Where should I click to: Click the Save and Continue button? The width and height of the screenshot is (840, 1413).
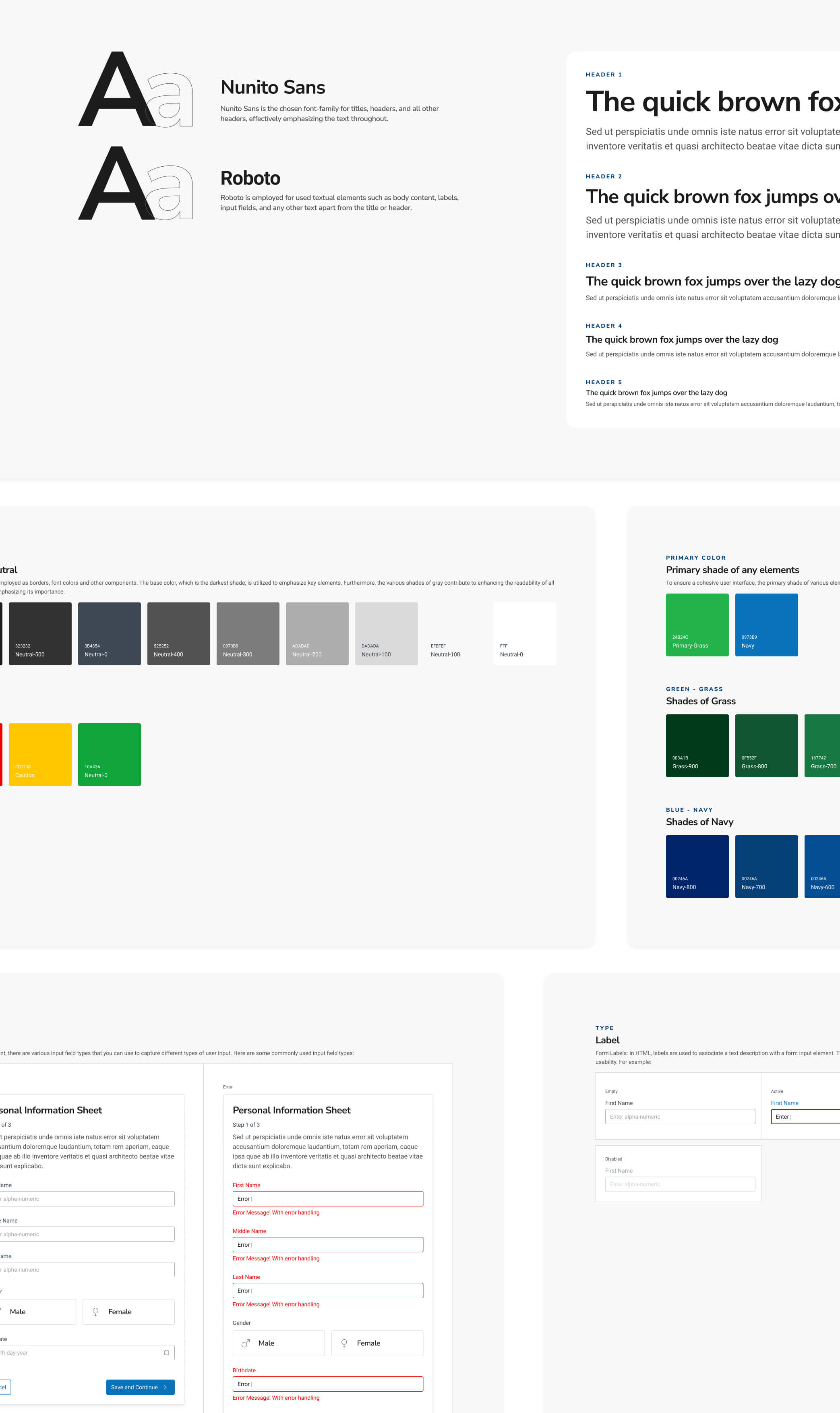(141, 1387)
